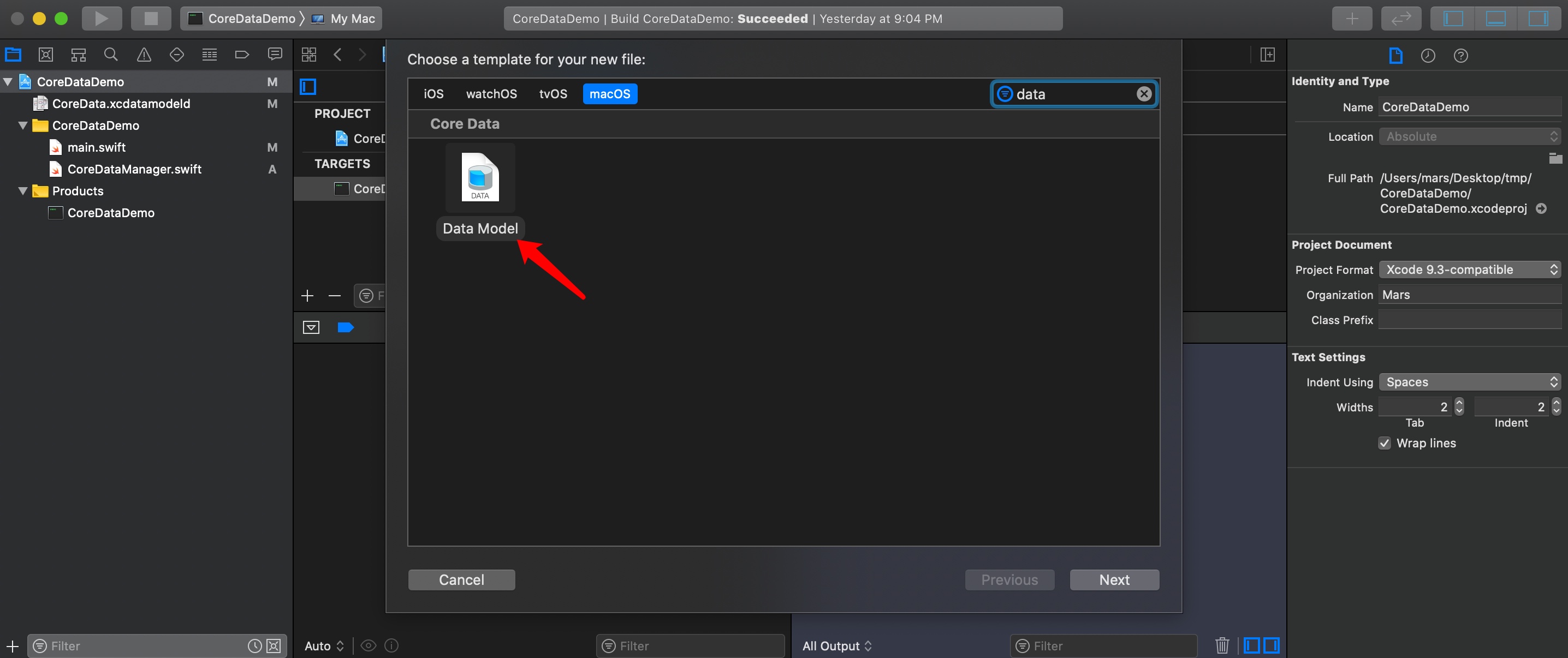Edit the Organization field
1568x658 pixels.
[x=1469, y=295]
